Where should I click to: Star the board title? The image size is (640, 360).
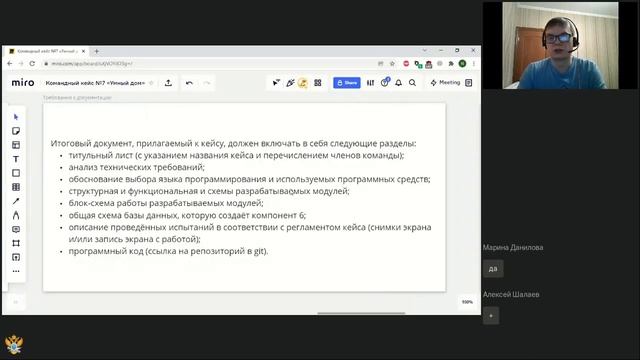pos(151,83)
